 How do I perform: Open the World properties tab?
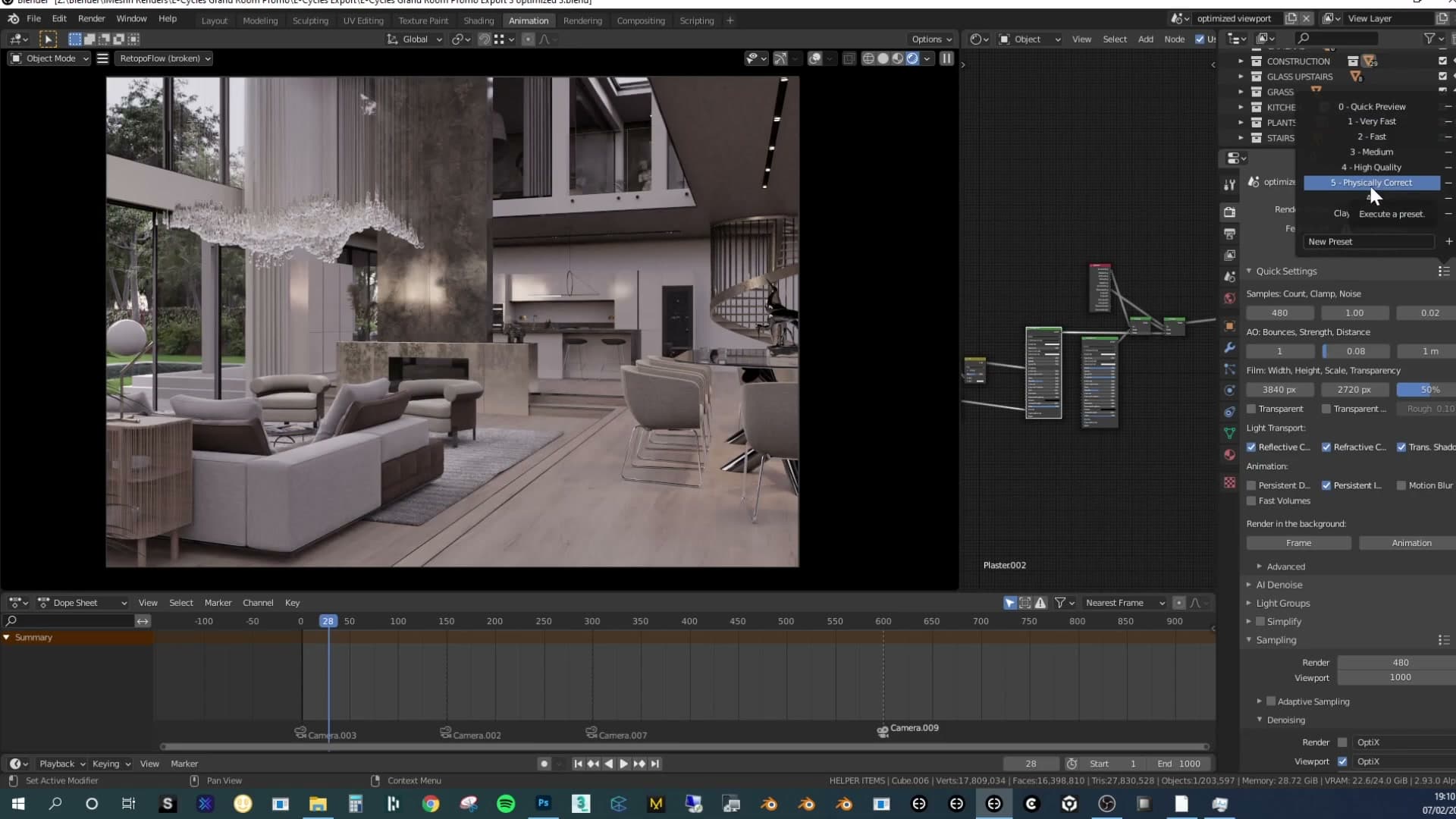coord(1229,298)
